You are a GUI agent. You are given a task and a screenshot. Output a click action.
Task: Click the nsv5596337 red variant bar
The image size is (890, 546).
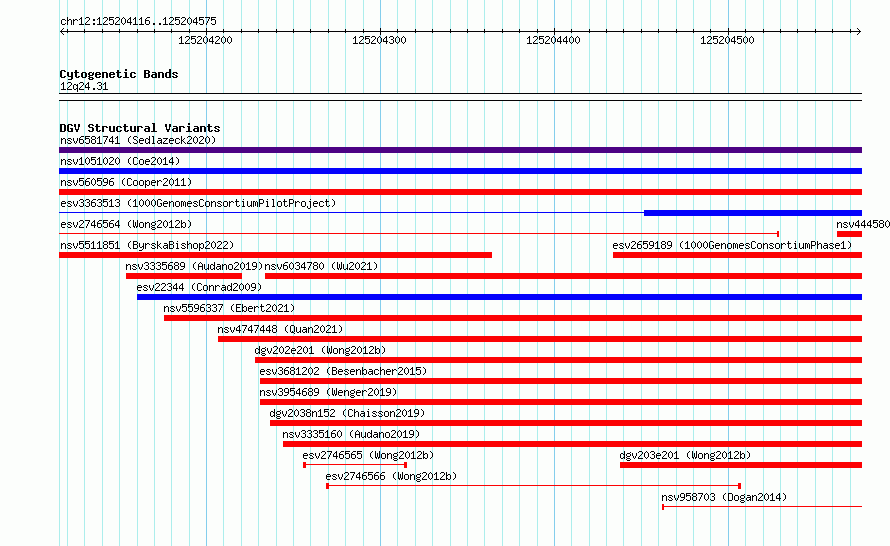coord(513,318)
